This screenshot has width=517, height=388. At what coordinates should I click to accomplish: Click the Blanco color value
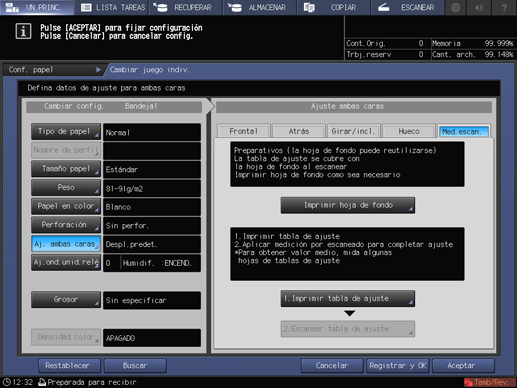coord(152,207)
